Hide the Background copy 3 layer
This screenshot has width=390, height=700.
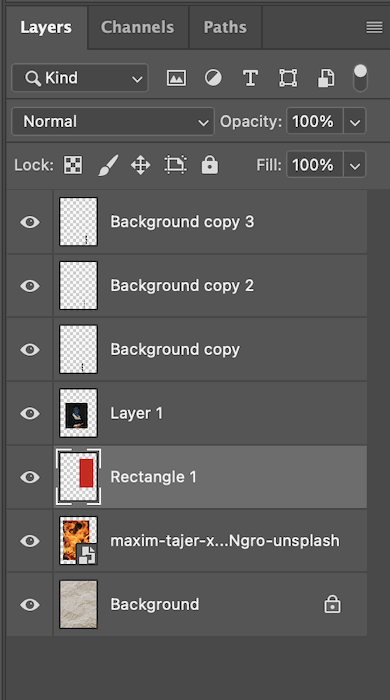[x=30, y=222]
